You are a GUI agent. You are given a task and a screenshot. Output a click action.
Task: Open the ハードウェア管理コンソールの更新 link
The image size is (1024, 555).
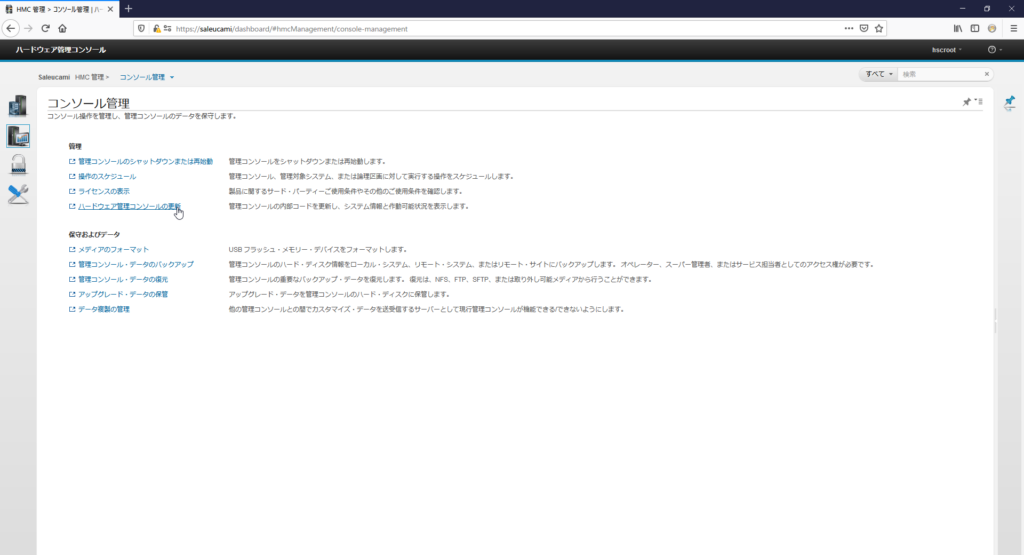coord(130,206)
